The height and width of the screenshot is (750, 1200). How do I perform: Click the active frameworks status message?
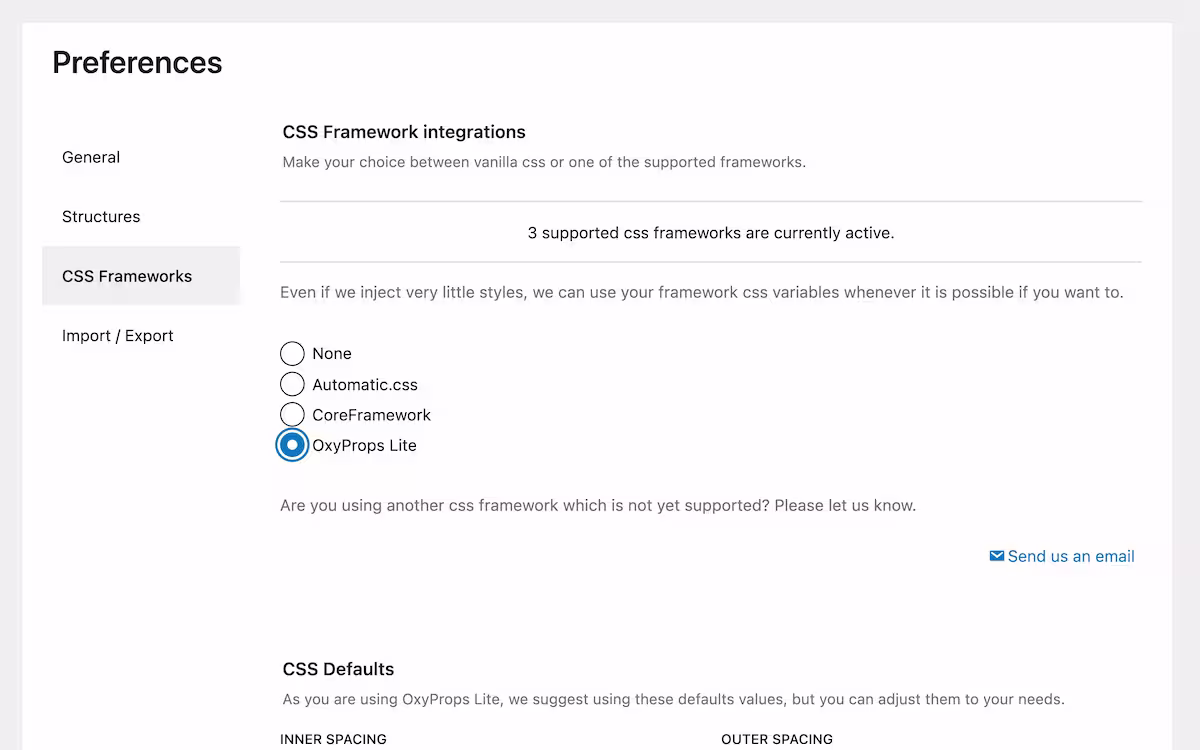(710, 232)
